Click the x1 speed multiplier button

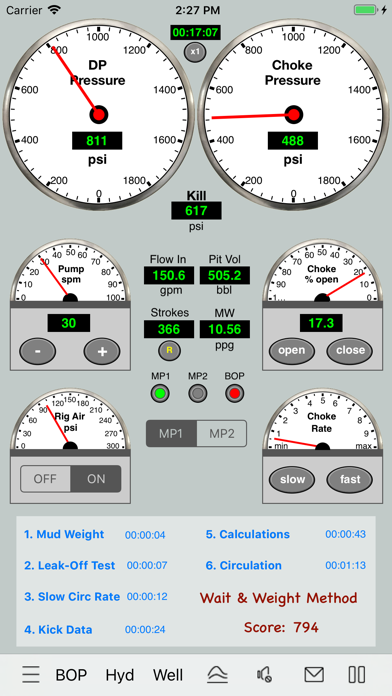pos(195,51)
